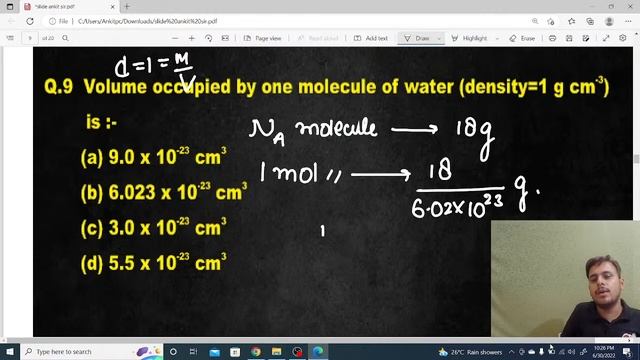Click the Type here to search box
Image resolution: width=640 pixels, height=360 pixels.
pos(91,351)
